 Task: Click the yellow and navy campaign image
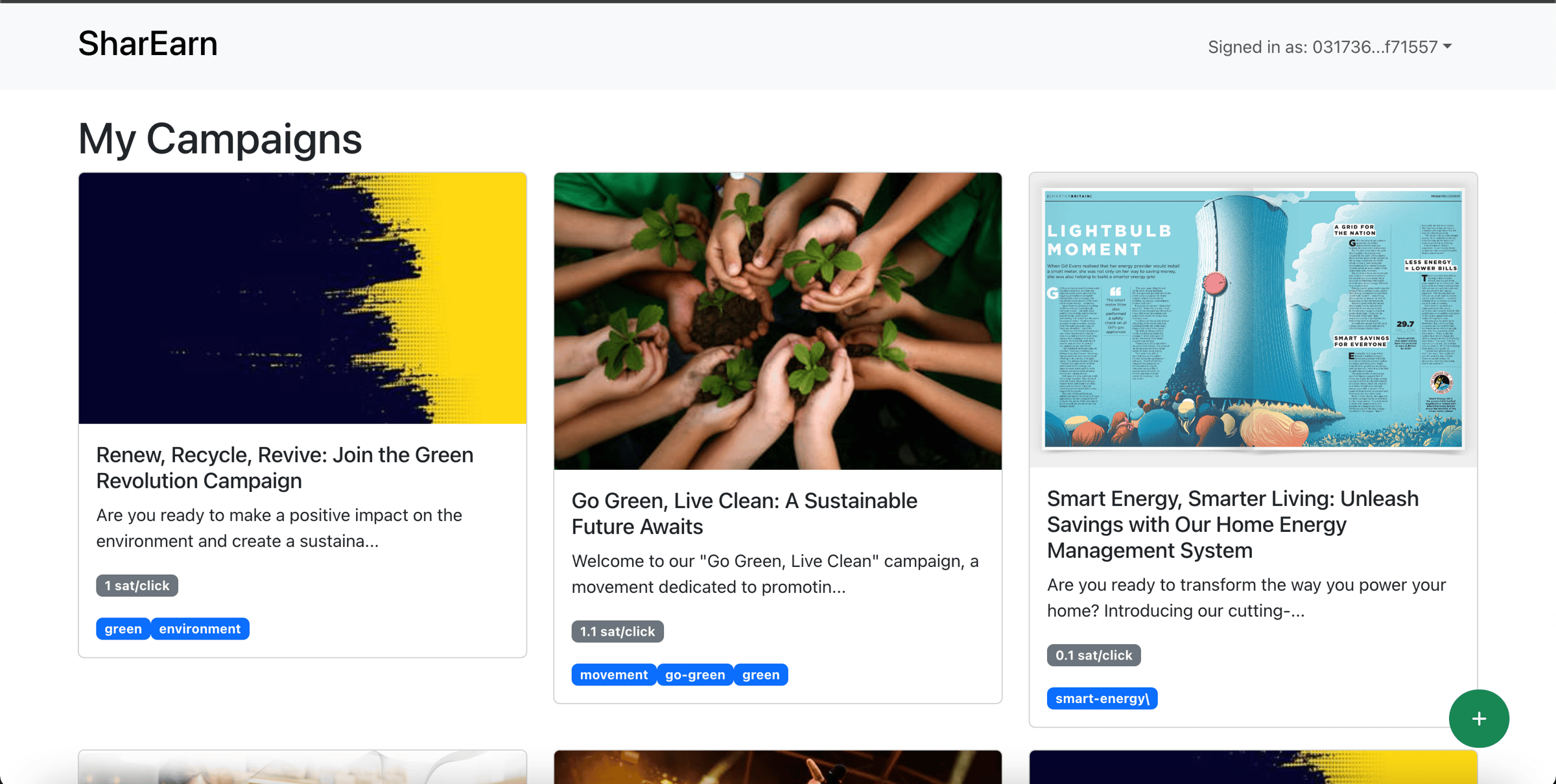click(302, 298)
